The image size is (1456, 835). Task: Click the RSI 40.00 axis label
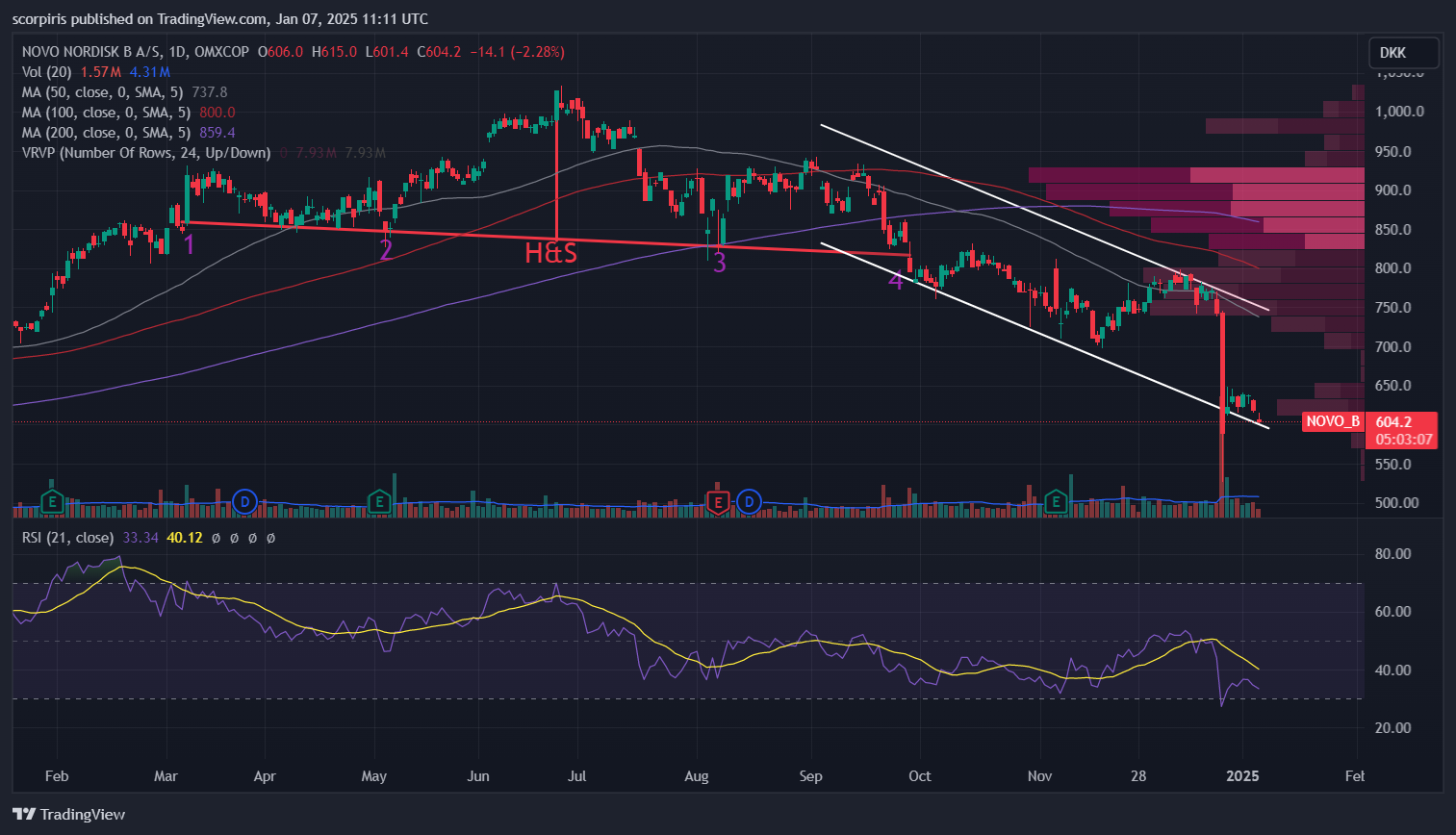click(1393, 671)
